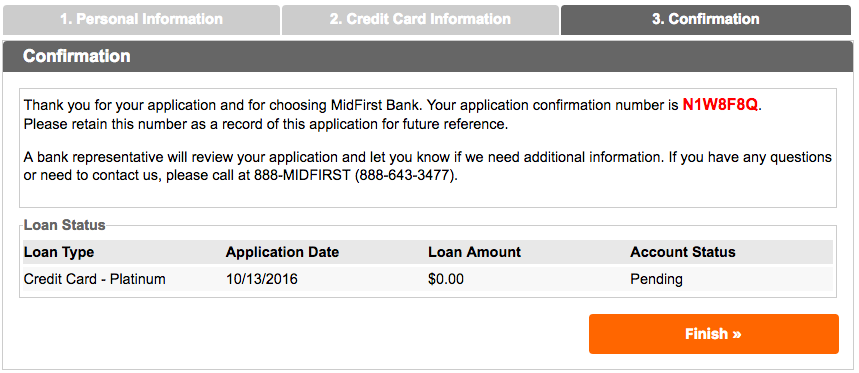
Task: Click the 'Please retain this number' line
Action: [266, 124]
